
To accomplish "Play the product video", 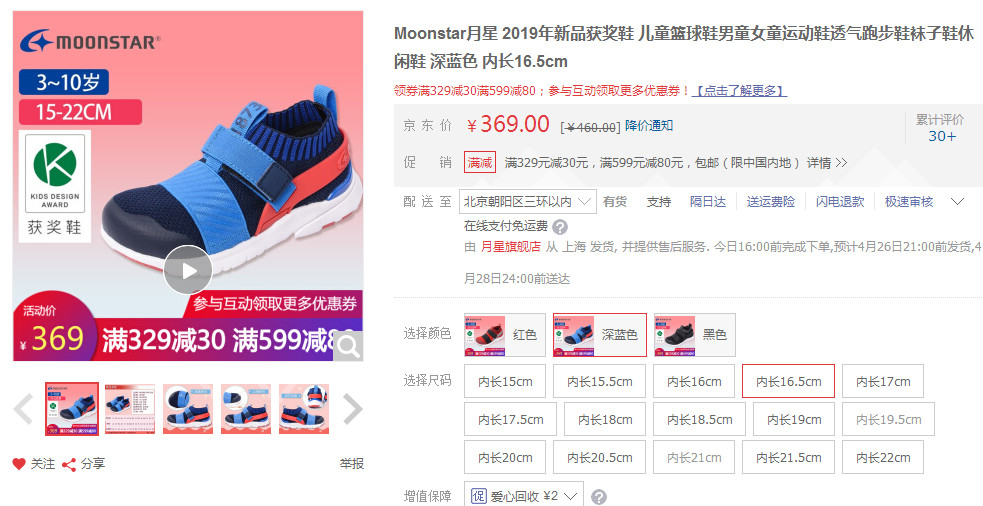I will pyautogui.click(x=187, y=270).
